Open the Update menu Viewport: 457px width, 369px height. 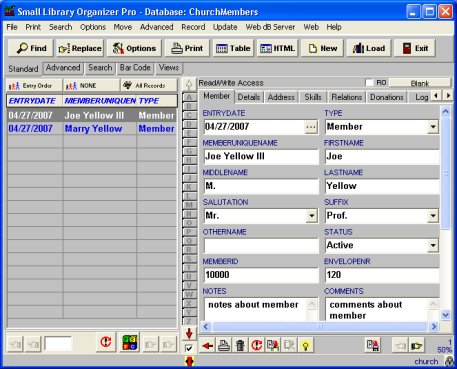[x=225, y=27]
